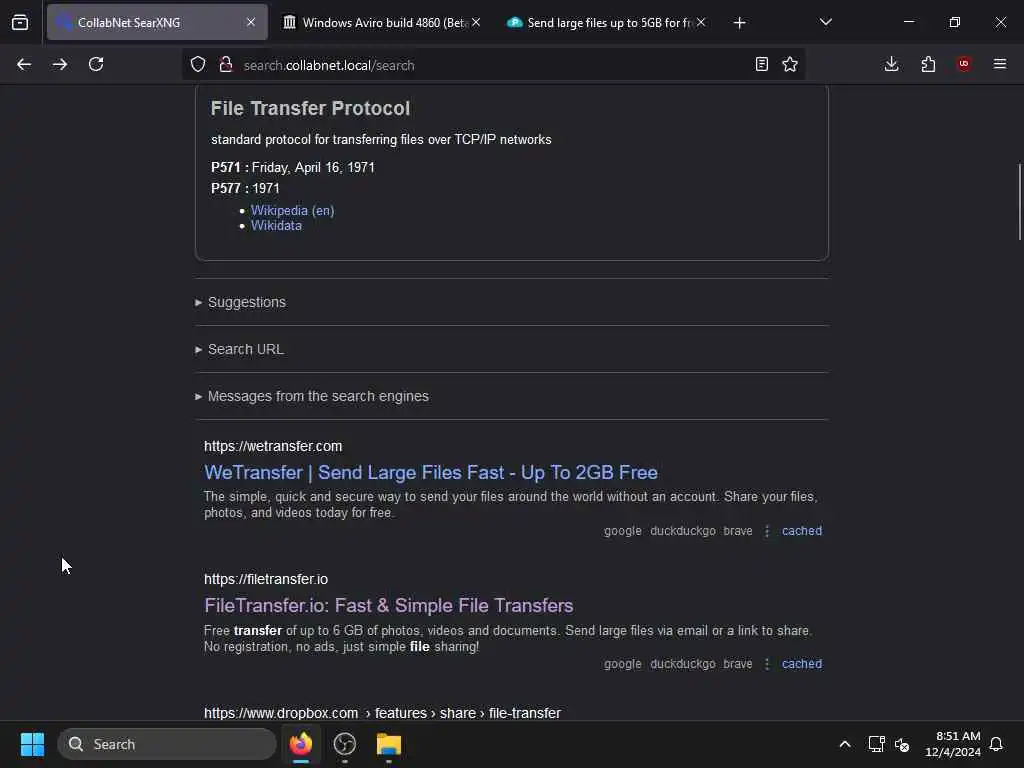Image resolution: width=1024 pixels, height=768 pixels.
Task: Open the options dots for WeTransfer result
Action: [767, 531]
